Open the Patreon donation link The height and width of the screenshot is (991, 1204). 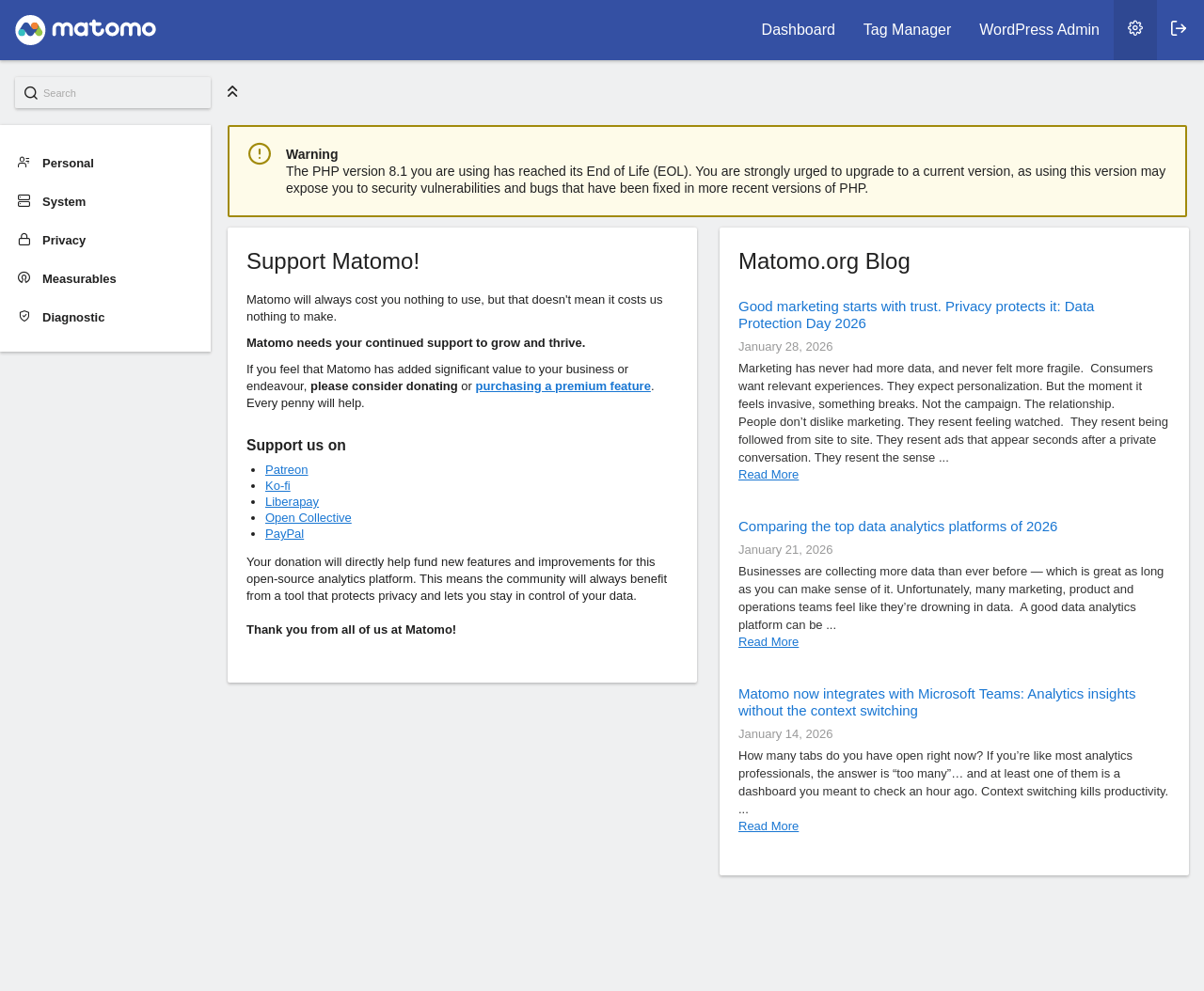point(287,470)
